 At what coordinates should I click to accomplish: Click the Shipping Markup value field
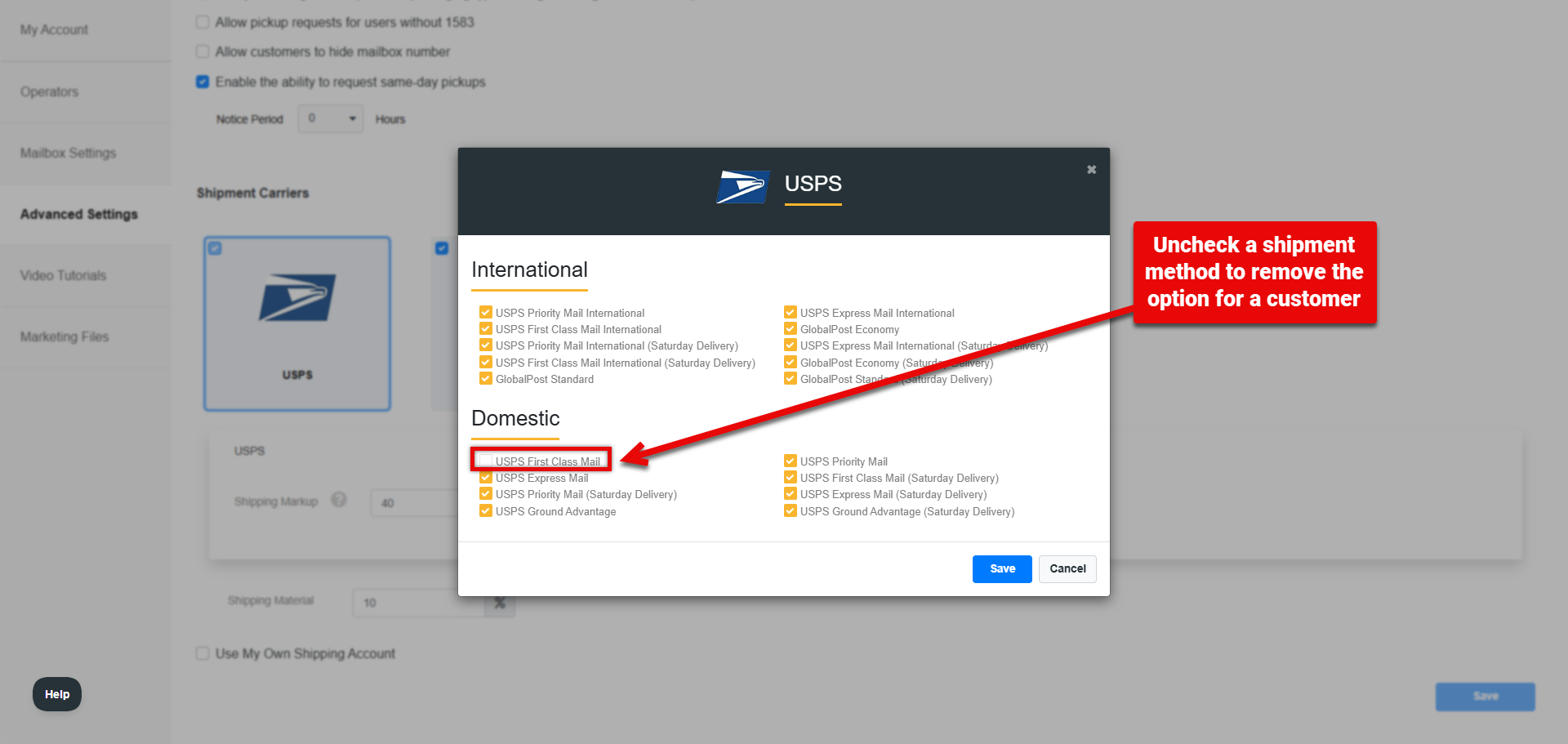415,502
